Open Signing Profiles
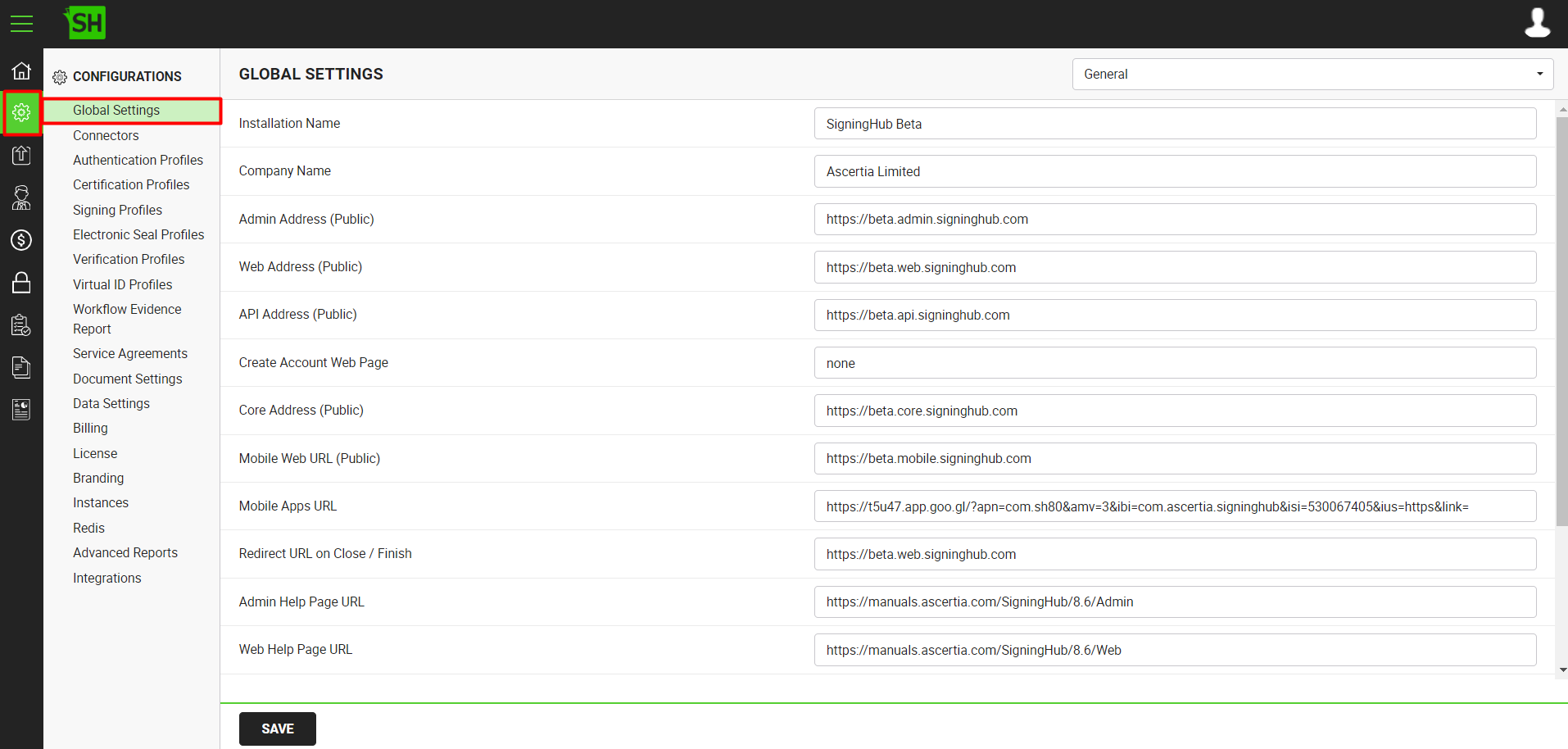 pos(117,210)
